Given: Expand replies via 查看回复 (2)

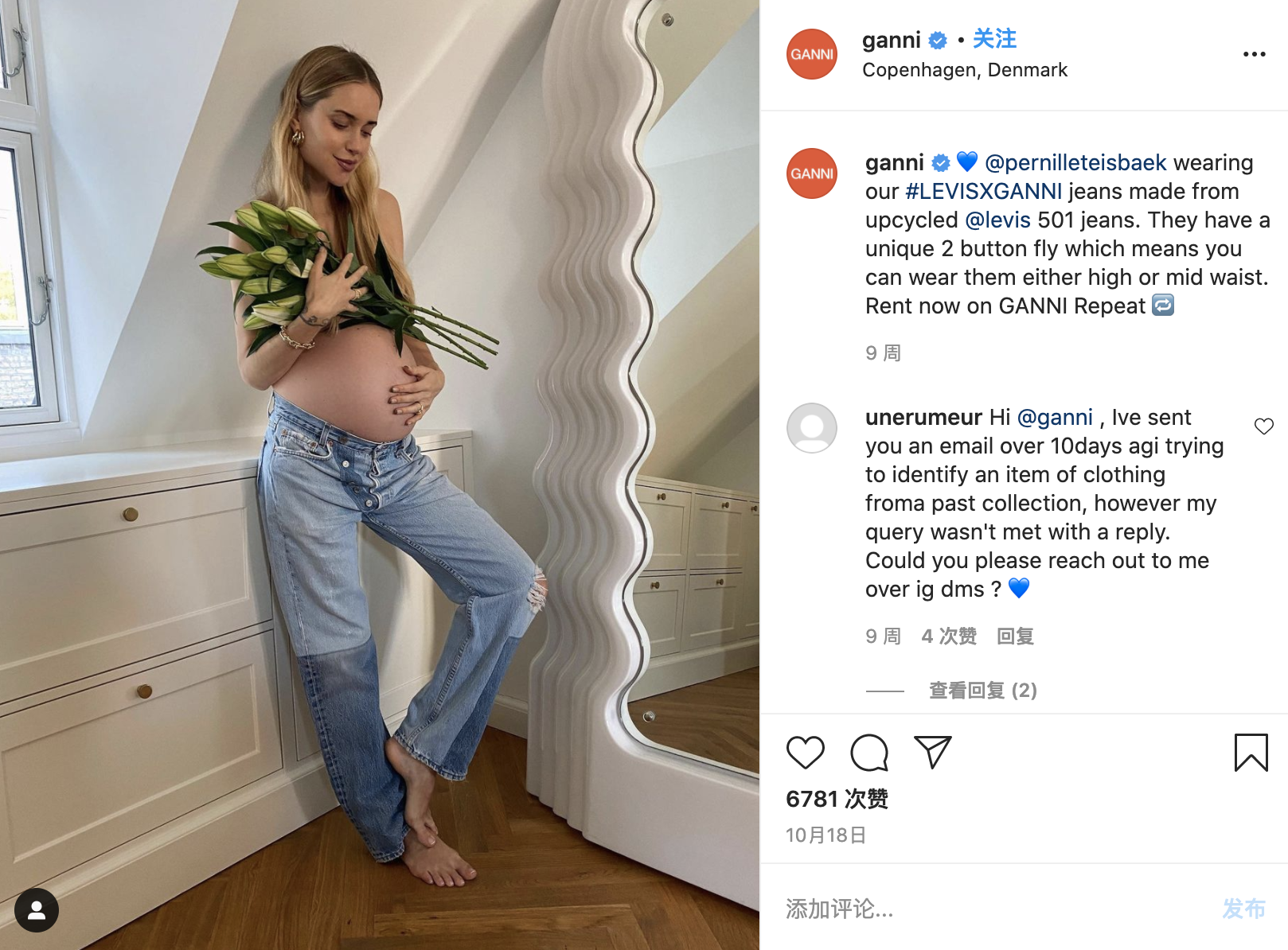Looking at the screenshot, I should [x=983, y=690].
